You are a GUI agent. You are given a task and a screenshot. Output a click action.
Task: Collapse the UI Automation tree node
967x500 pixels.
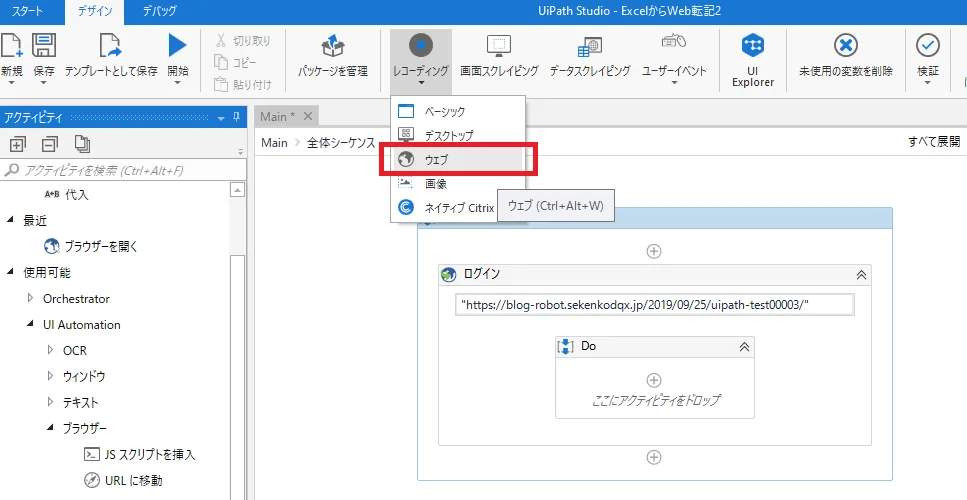coord(31,324)
